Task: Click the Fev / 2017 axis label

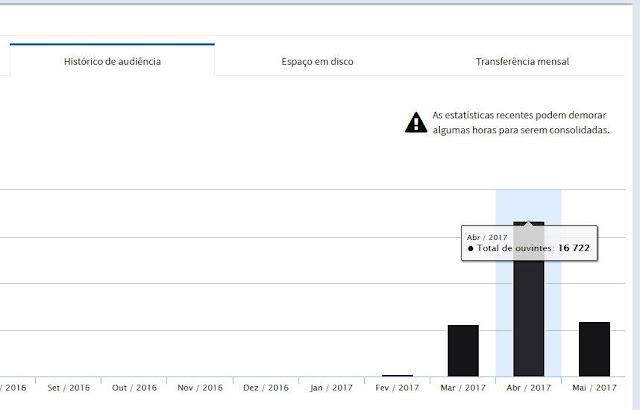Action: tap(397, 388)
